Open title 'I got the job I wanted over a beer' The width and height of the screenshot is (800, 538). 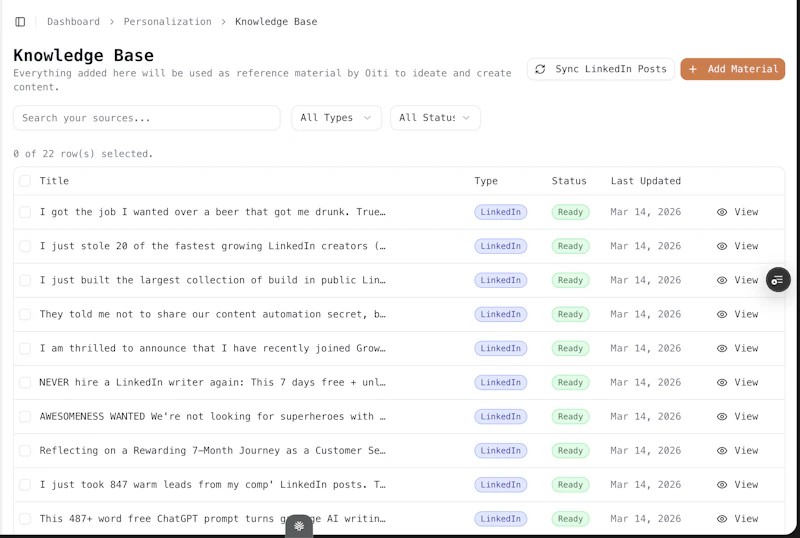(213, 212)
